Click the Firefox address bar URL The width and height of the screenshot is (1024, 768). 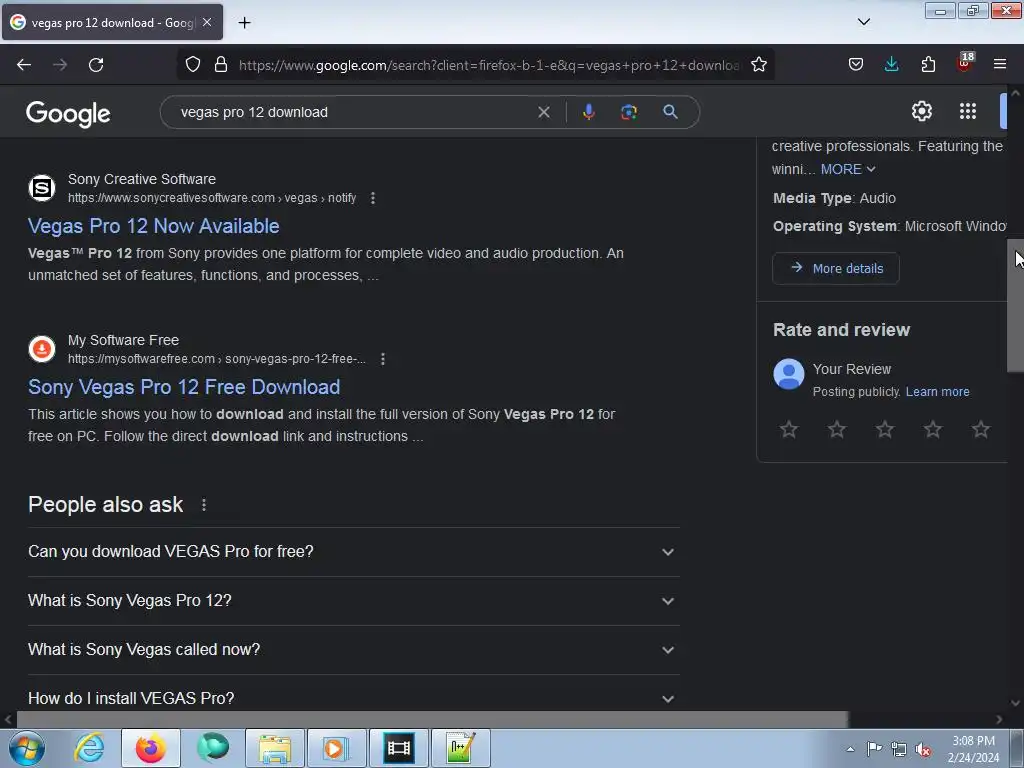coord(488,65)
